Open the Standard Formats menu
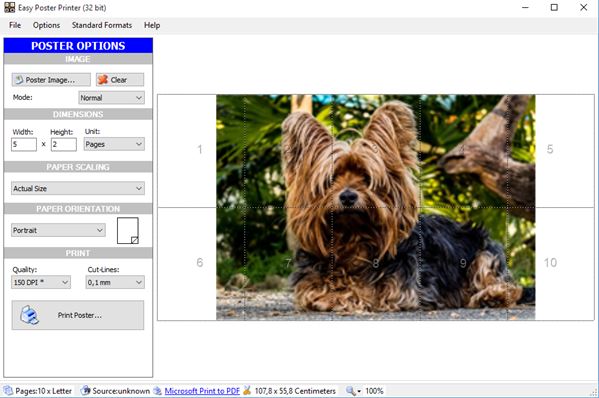Image resolution: width=599 pixels, height=398 pixels. pyautogui.click(x=102, y=25)
